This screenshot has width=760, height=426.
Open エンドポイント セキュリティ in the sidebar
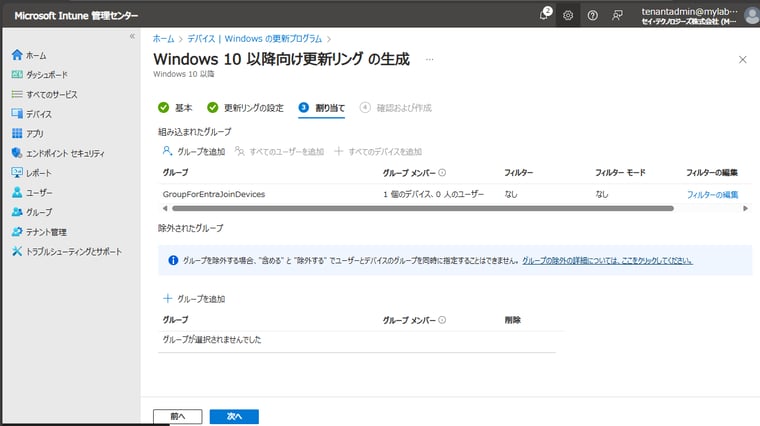58,153
